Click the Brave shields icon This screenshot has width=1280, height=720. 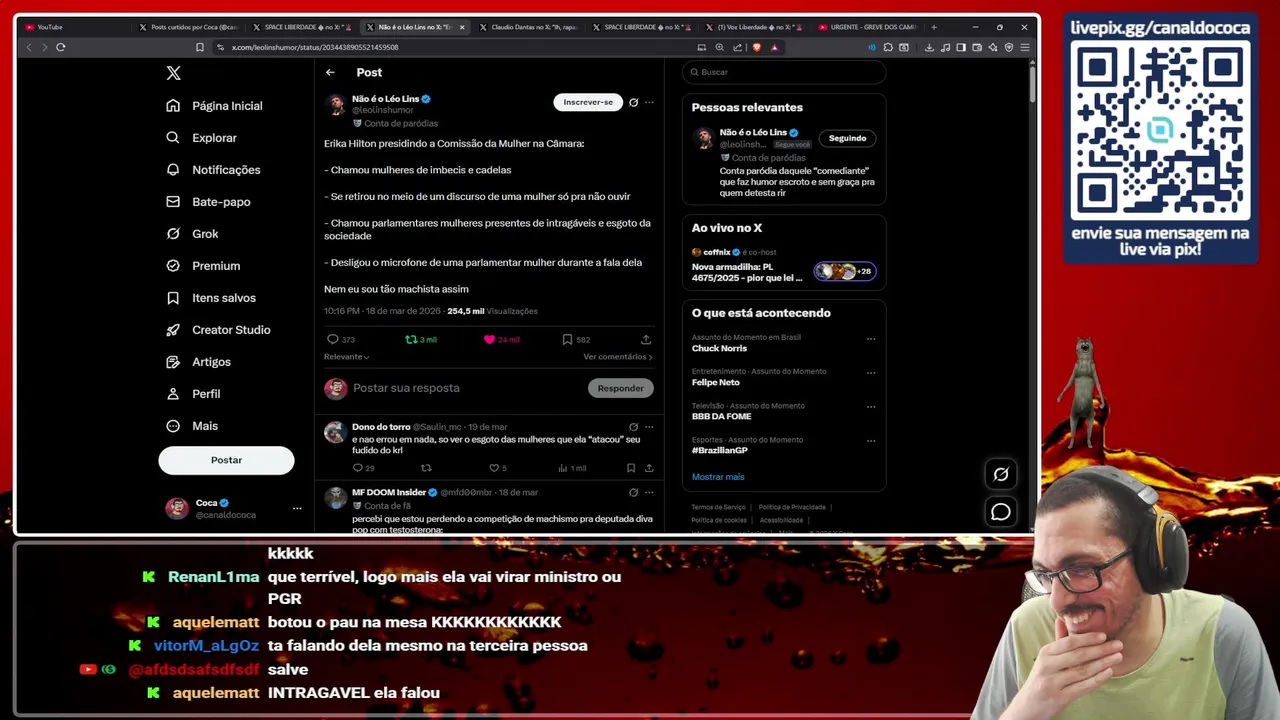coord(756,47)
